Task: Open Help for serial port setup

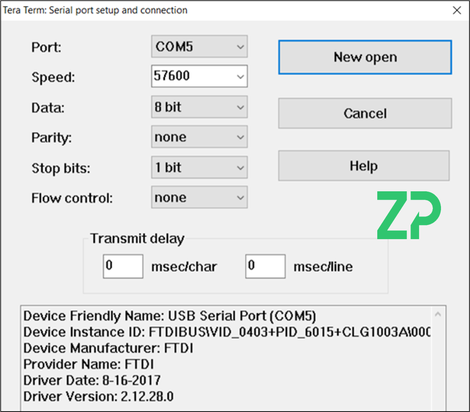Action: [x=364, y=166]
